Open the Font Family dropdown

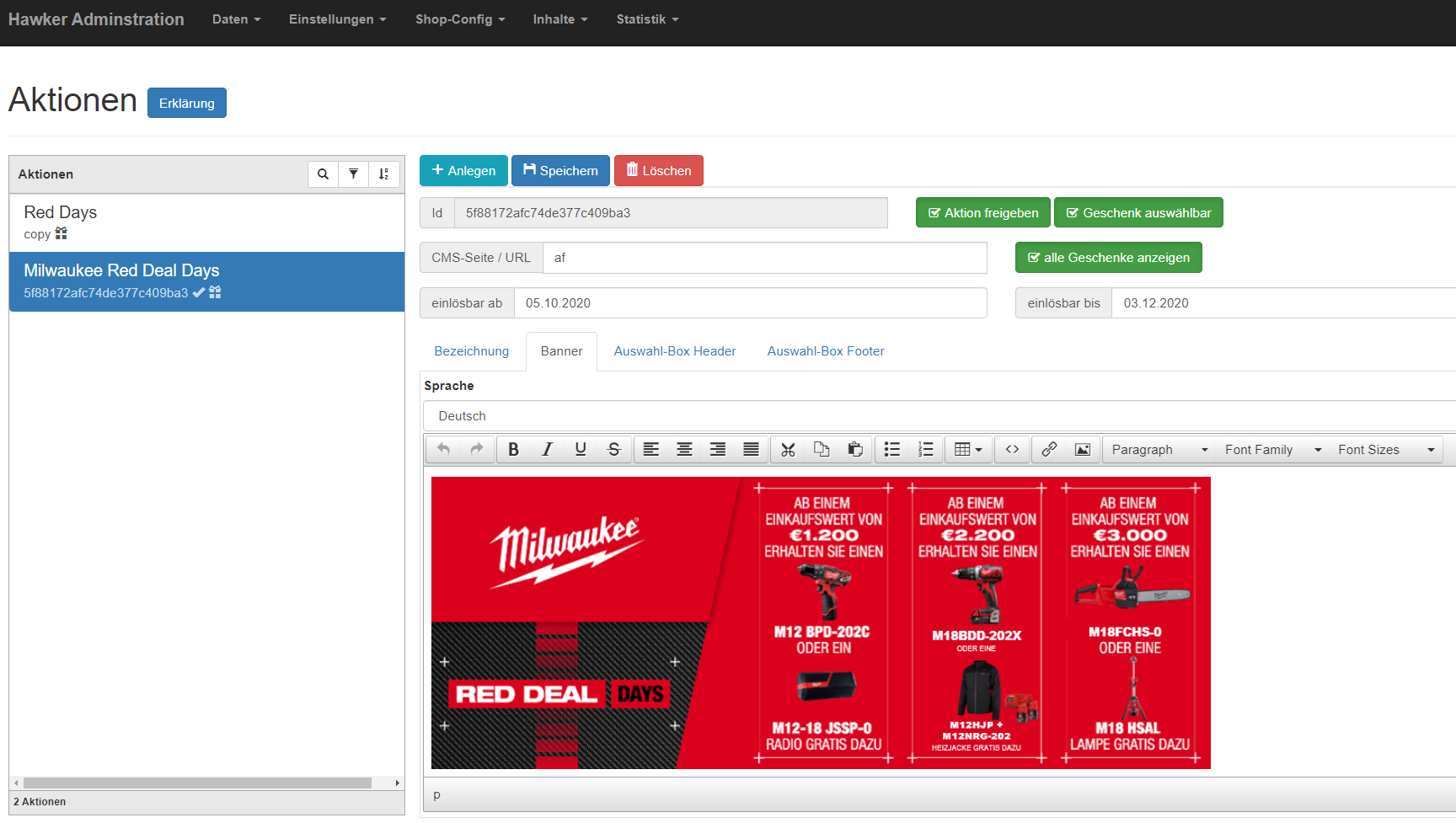[x=1273, y=450]
